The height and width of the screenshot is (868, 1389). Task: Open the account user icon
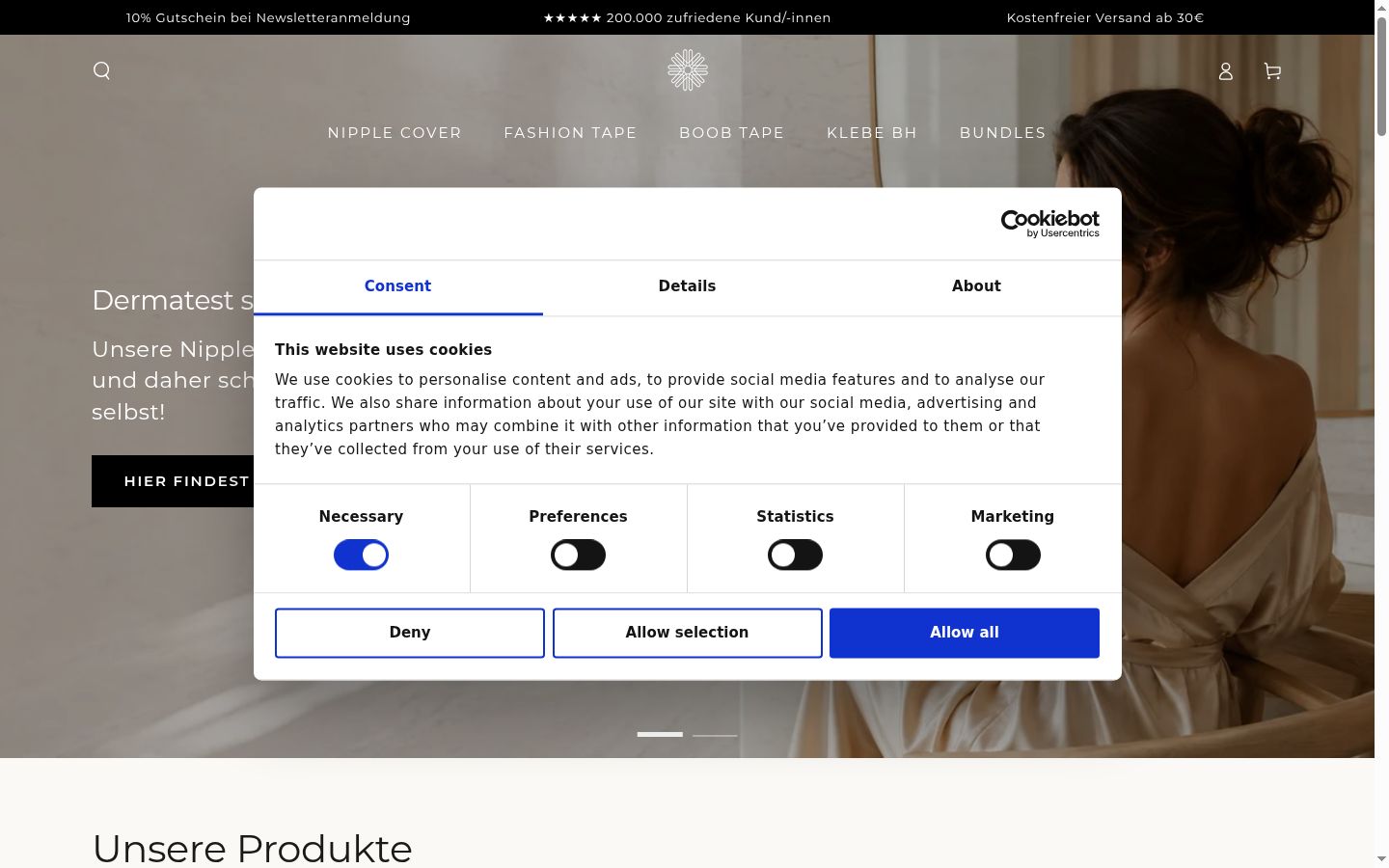pos(1226,70)
